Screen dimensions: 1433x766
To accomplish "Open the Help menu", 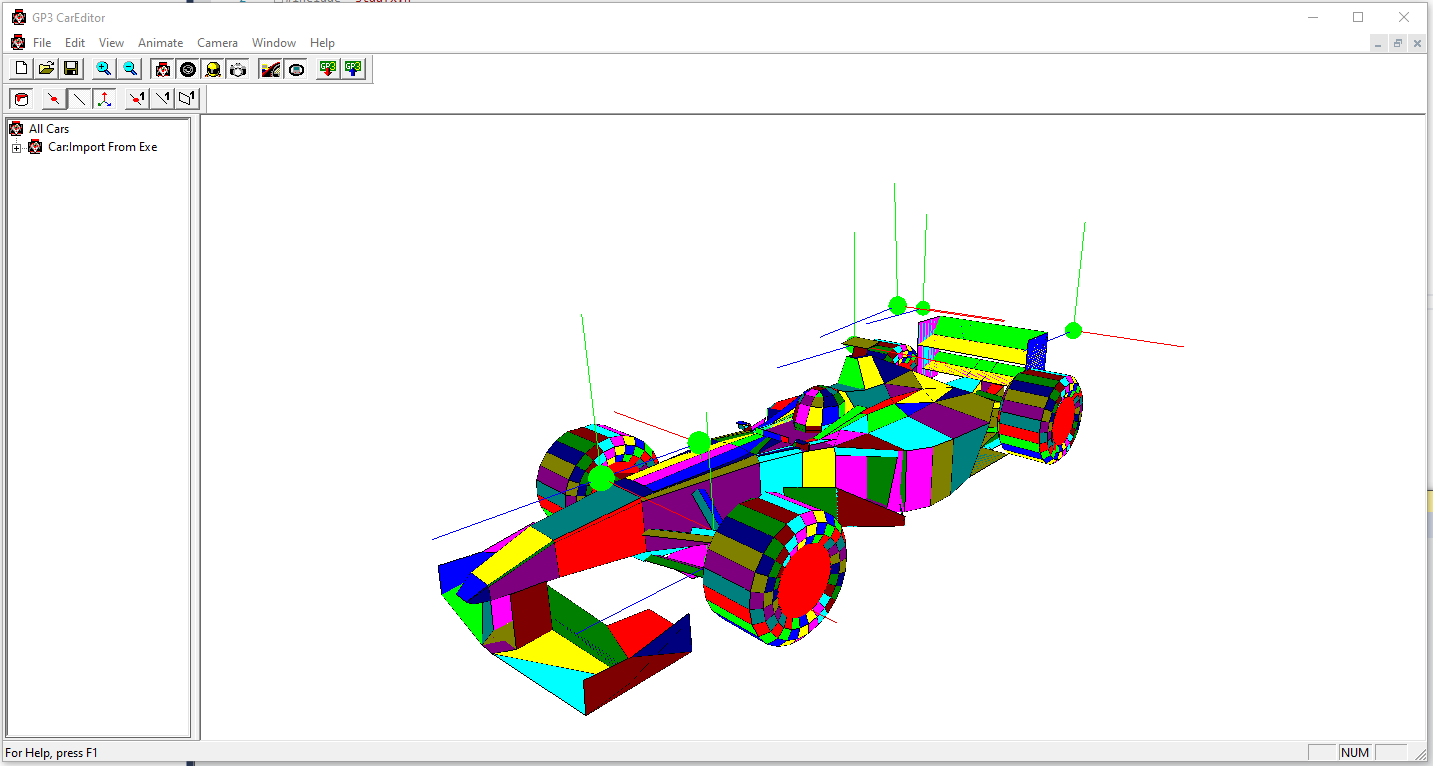I will (322, 43).
